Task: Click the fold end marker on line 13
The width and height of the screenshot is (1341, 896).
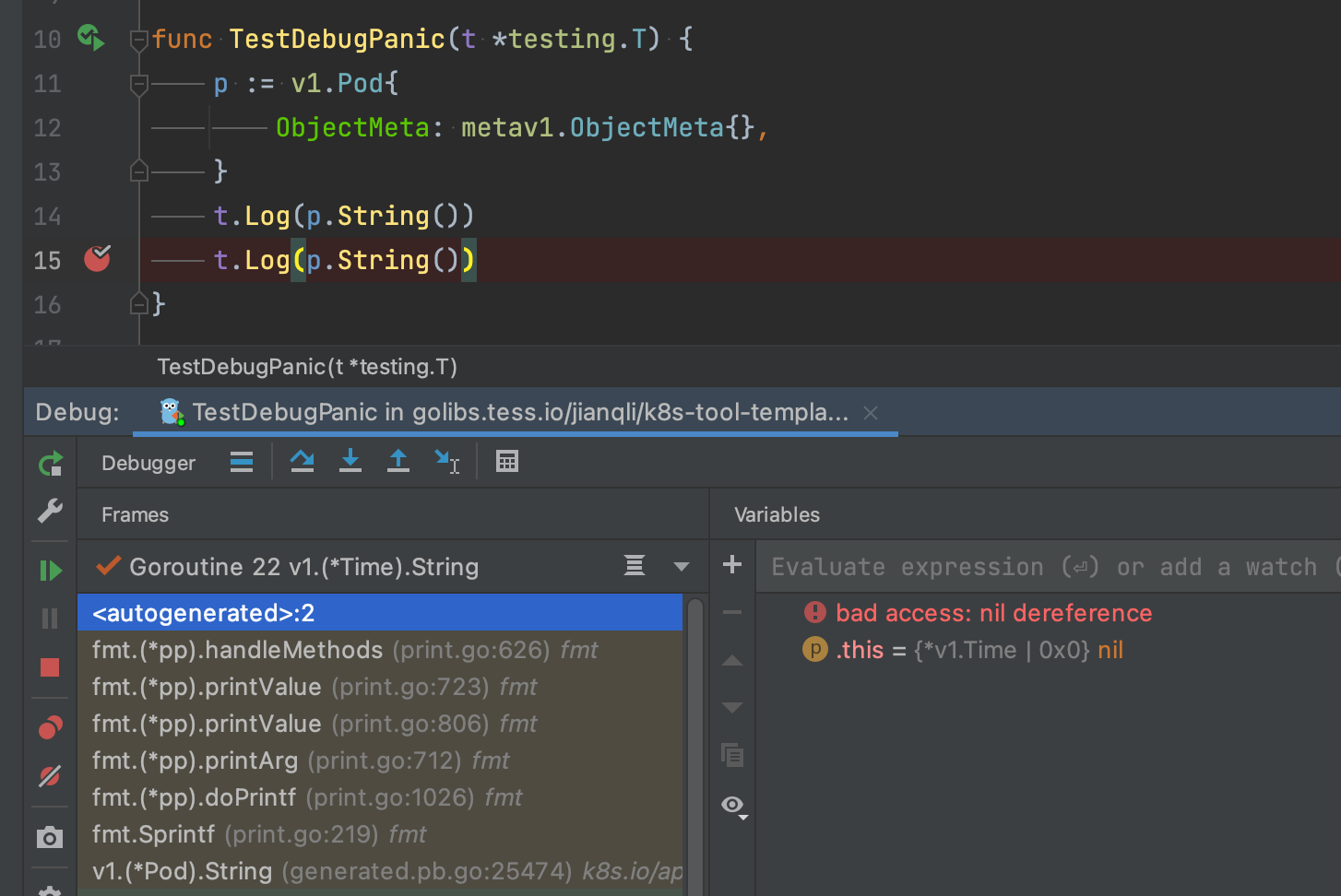Action: click(x=139, y=171)
